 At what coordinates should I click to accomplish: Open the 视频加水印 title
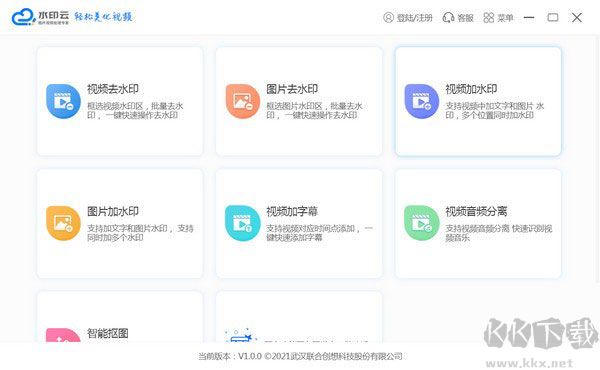471,89
